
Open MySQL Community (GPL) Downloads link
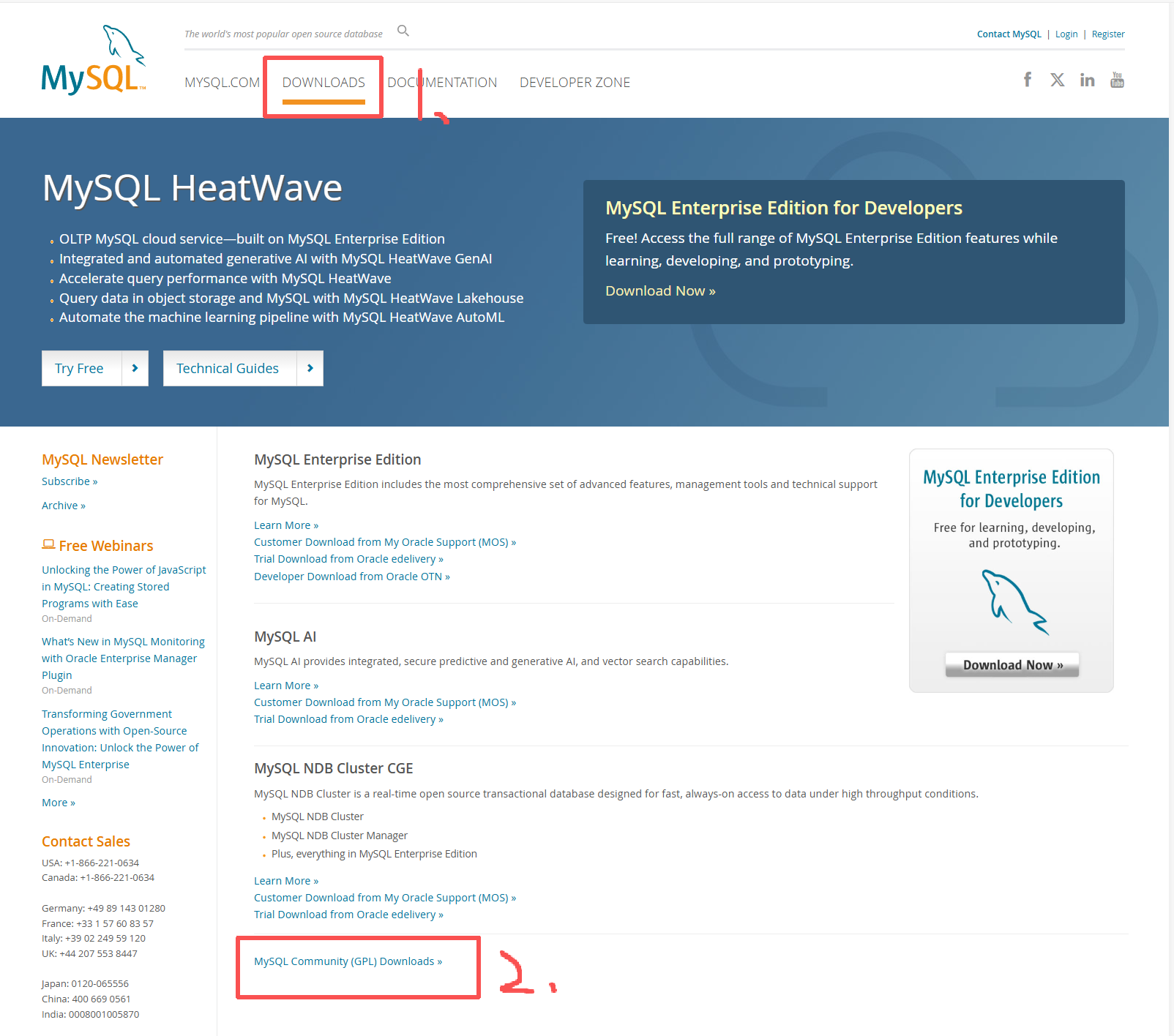click(348, 961)
